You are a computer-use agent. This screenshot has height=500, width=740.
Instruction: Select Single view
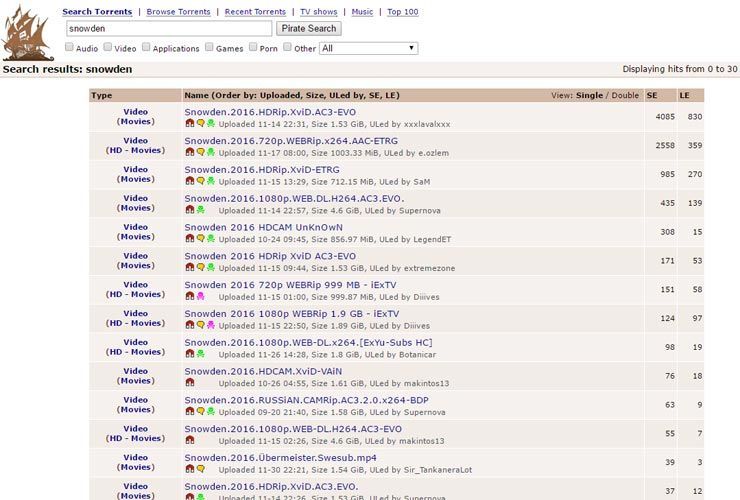click(589, 95)
